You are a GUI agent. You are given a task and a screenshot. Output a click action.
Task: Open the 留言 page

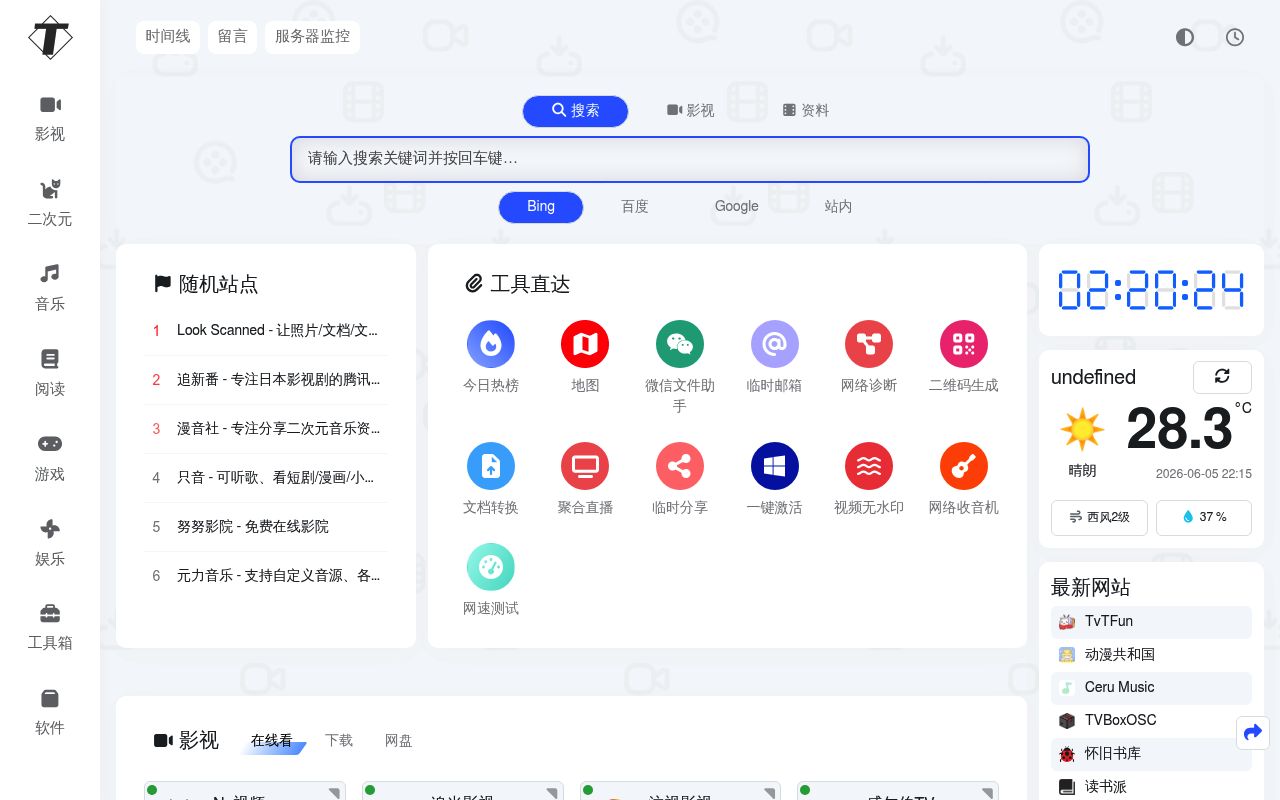[x=232, y=37]
